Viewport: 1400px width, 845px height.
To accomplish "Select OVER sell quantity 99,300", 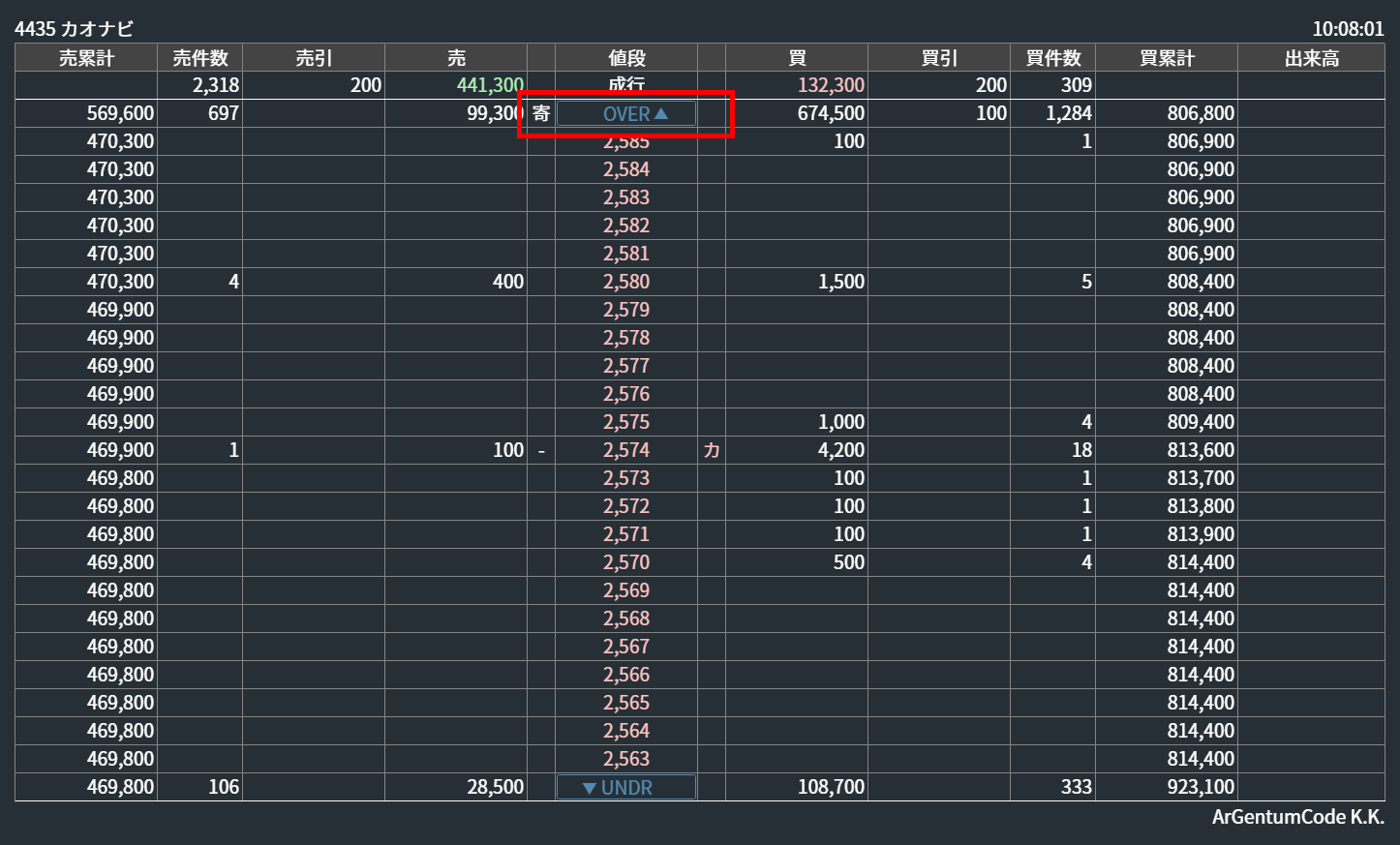I will coord(495,113).
